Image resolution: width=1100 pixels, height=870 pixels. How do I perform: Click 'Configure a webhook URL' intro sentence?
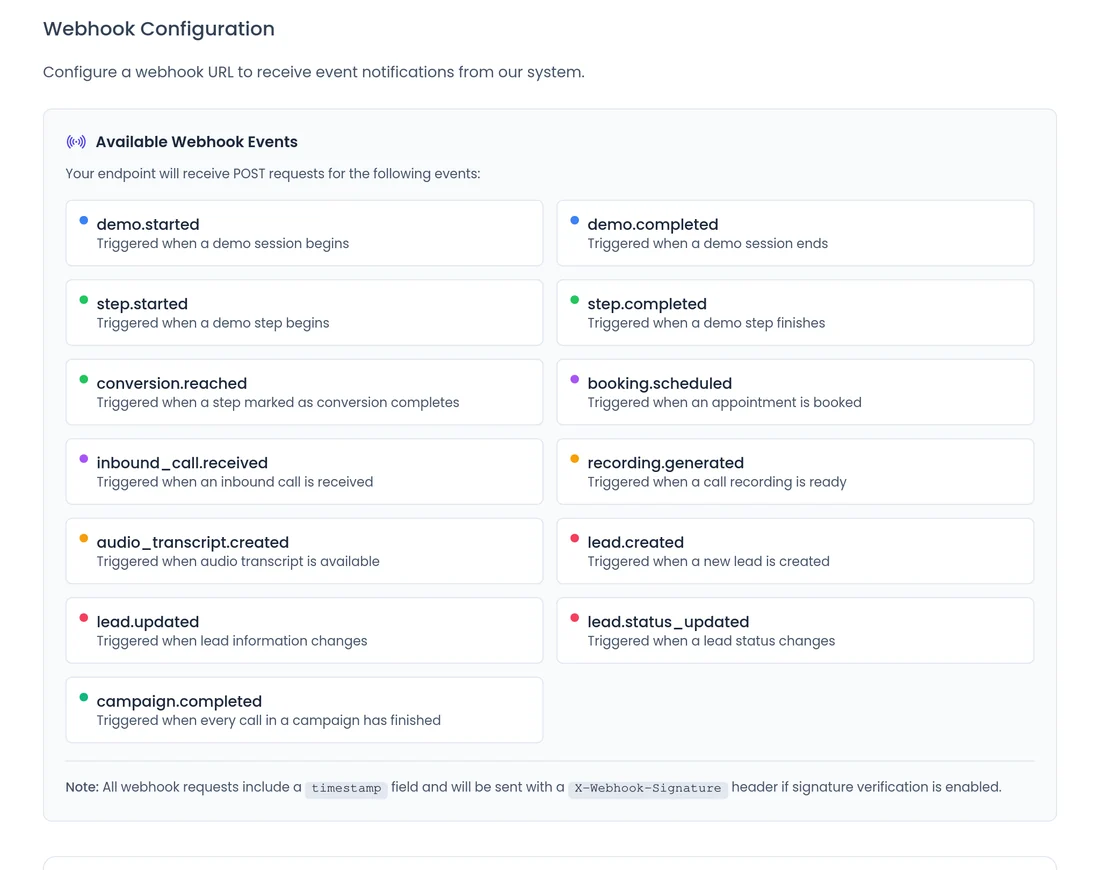[314, 72]
